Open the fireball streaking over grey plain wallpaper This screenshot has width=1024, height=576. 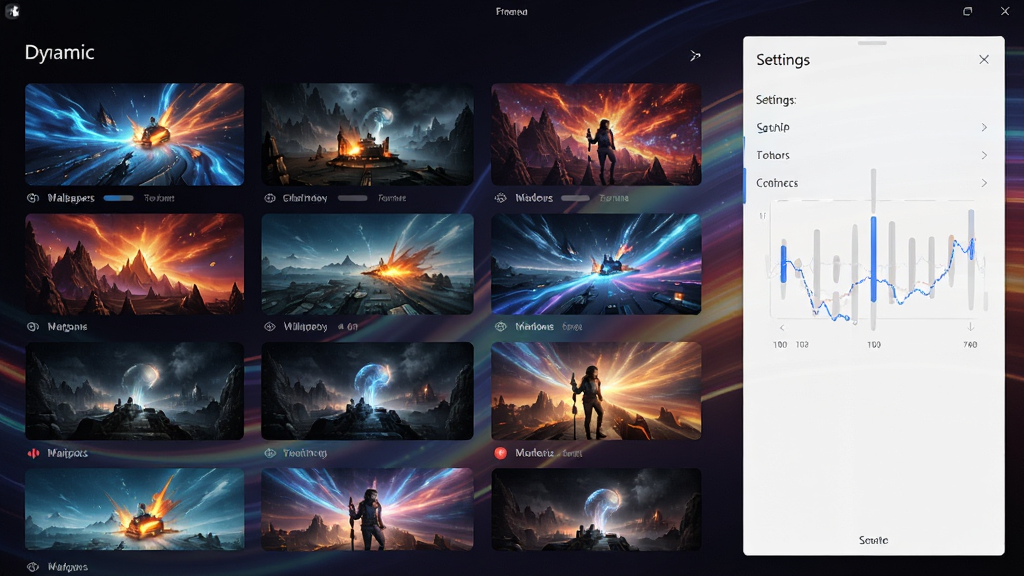pos(368,264)
